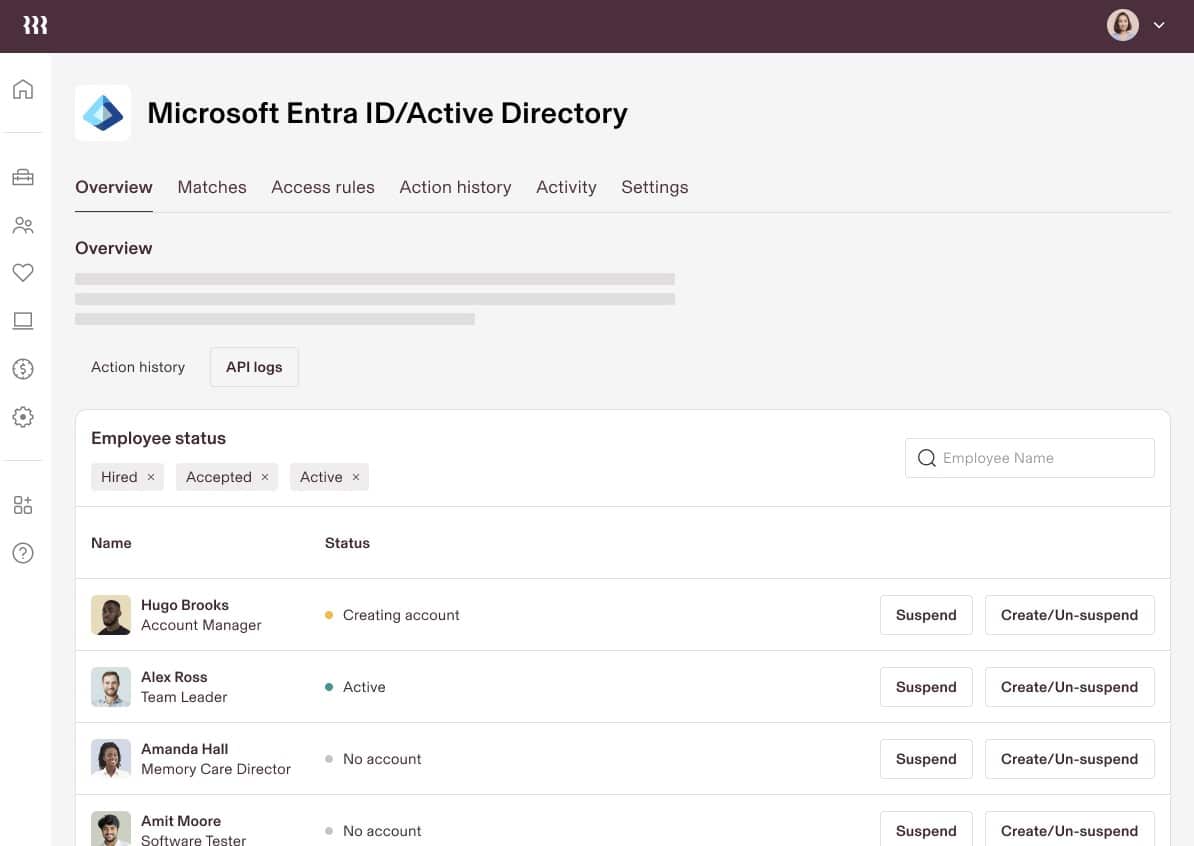Switch to the Matches tab
Image resolution: width=1194 pixels, height=846 pixels.
click(x=212, y=187)
